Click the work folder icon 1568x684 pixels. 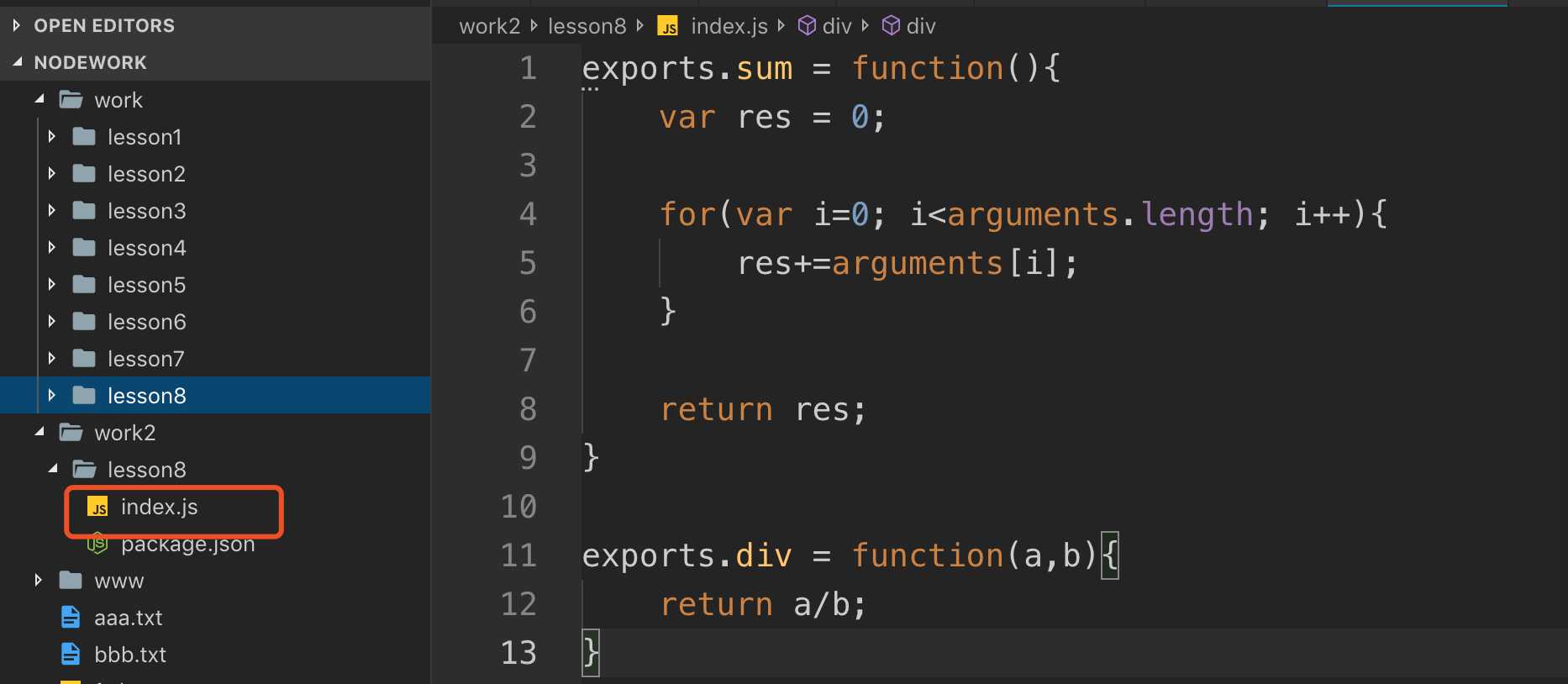tap(71, 100)
